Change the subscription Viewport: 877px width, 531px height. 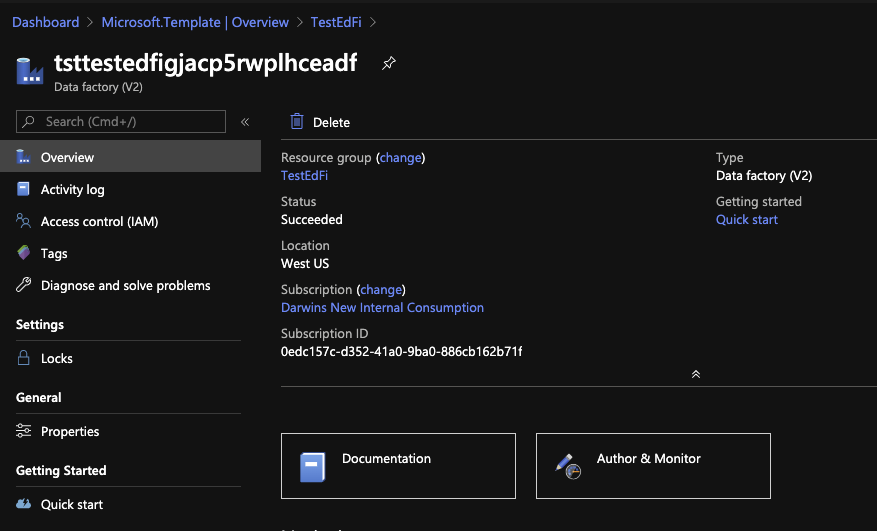pyautogui.click(x=381, y=289)
